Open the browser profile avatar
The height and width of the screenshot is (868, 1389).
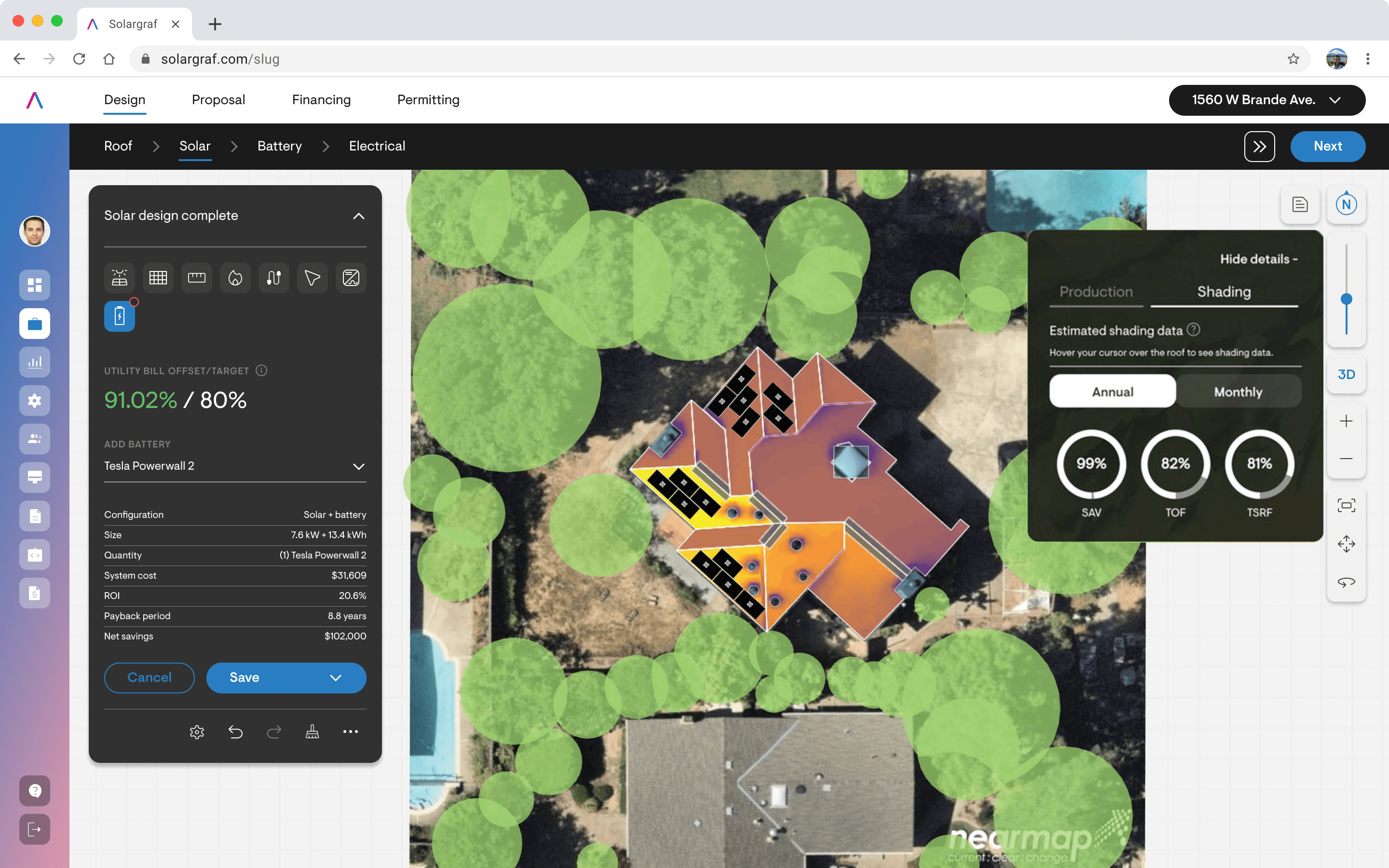[1337, 59]
